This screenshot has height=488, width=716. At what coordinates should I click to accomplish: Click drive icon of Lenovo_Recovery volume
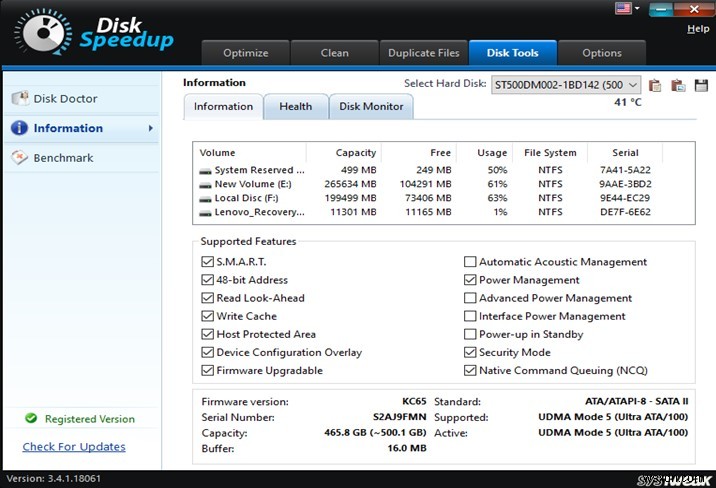[205, 212]
